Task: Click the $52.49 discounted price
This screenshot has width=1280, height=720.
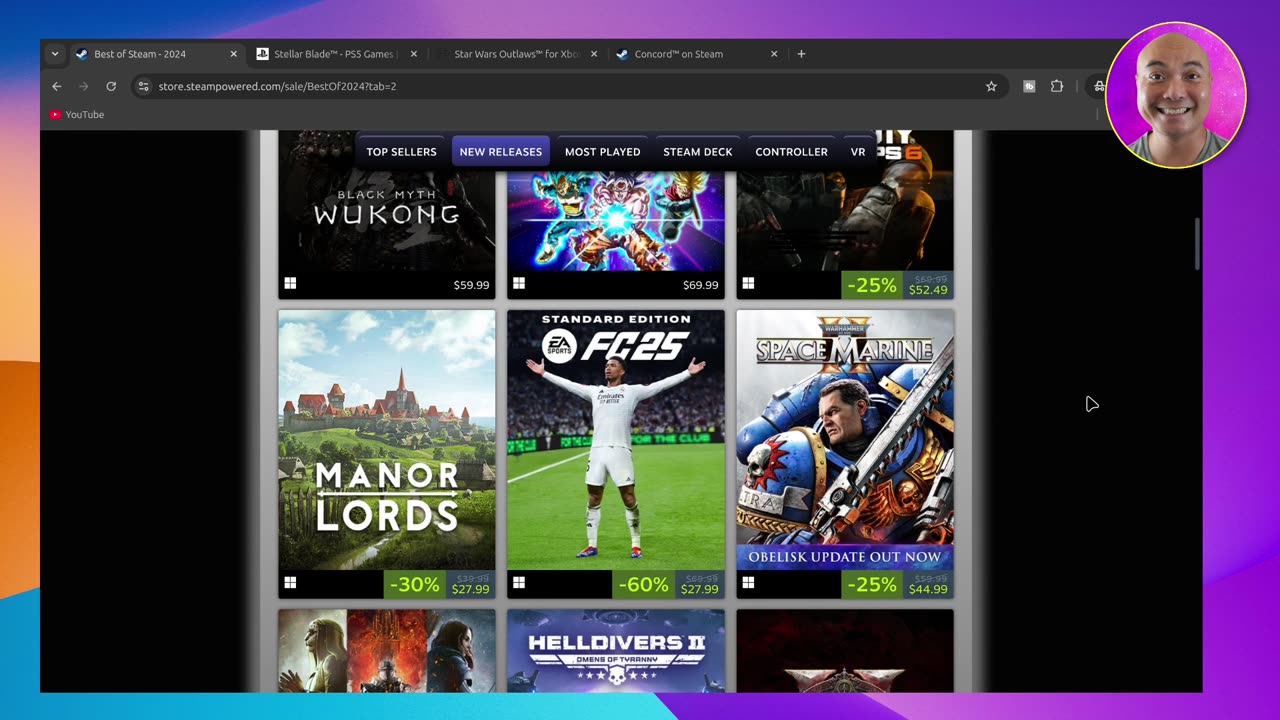Action: [x=928, y=290]
